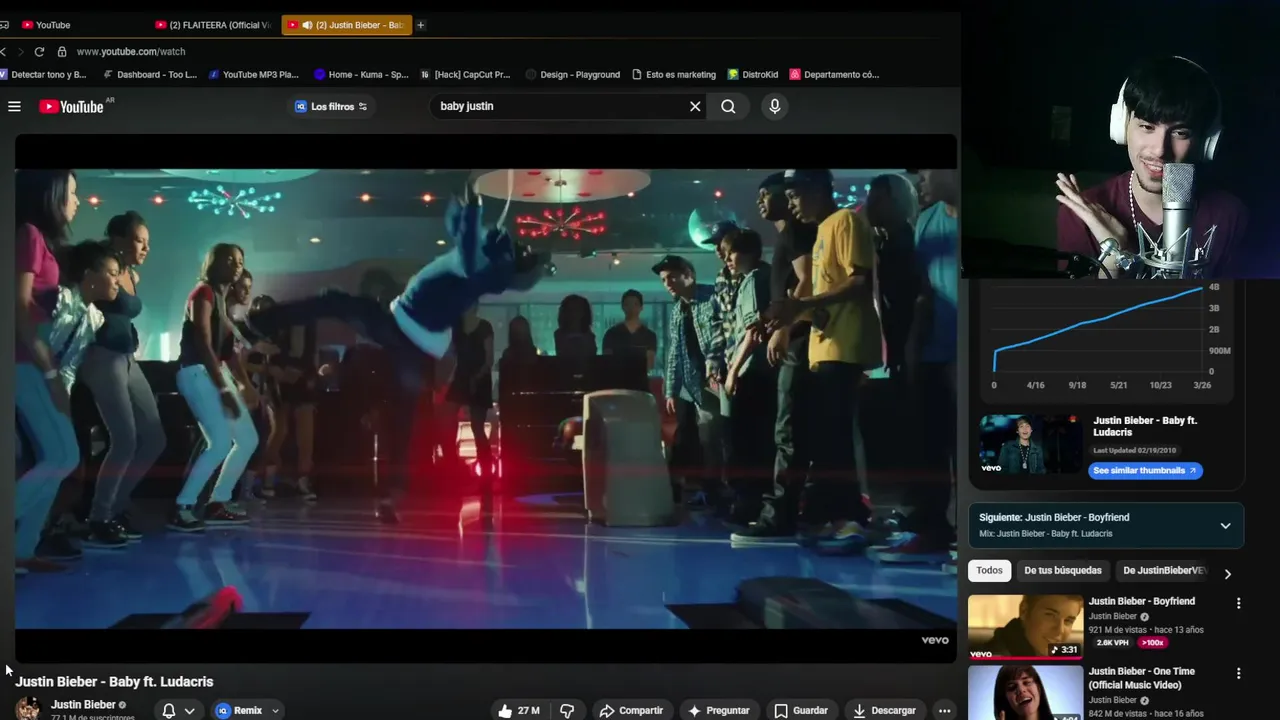Open Justin Bieber channel avatar
Viewport: 1280px width, 720px height.
click(x=28, y=708)
